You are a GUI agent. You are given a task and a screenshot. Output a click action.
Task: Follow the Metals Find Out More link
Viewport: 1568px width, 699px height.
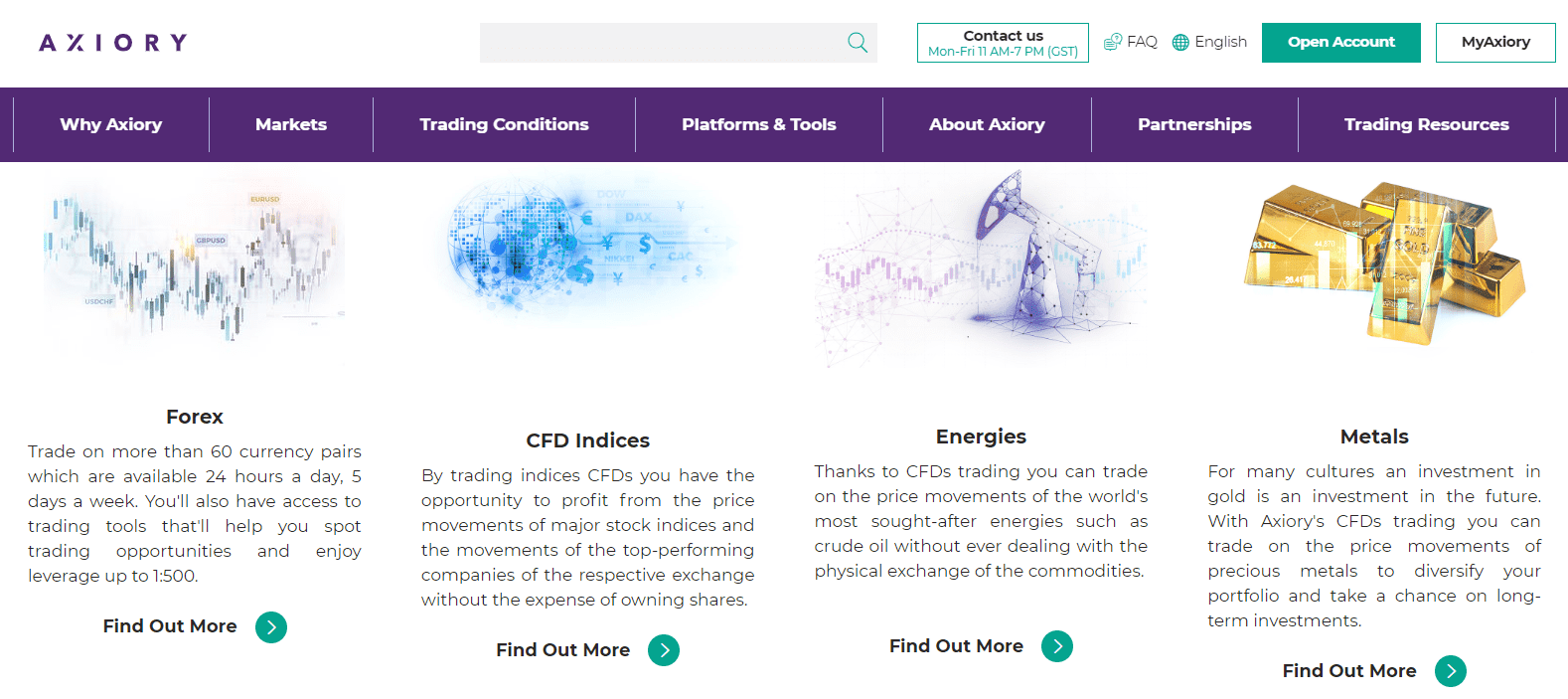[x=1348, y=671]
